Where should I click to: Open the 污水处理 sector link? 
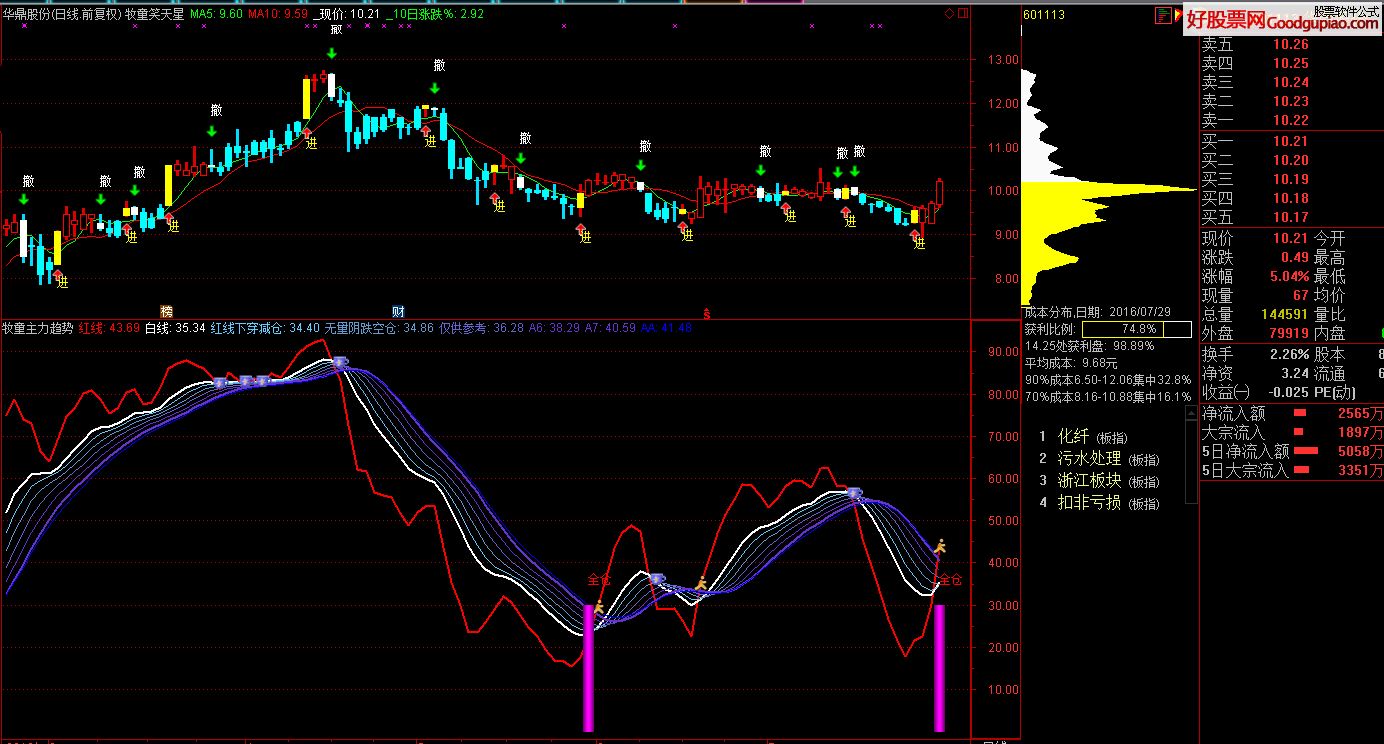click(x=1090, y=459)
